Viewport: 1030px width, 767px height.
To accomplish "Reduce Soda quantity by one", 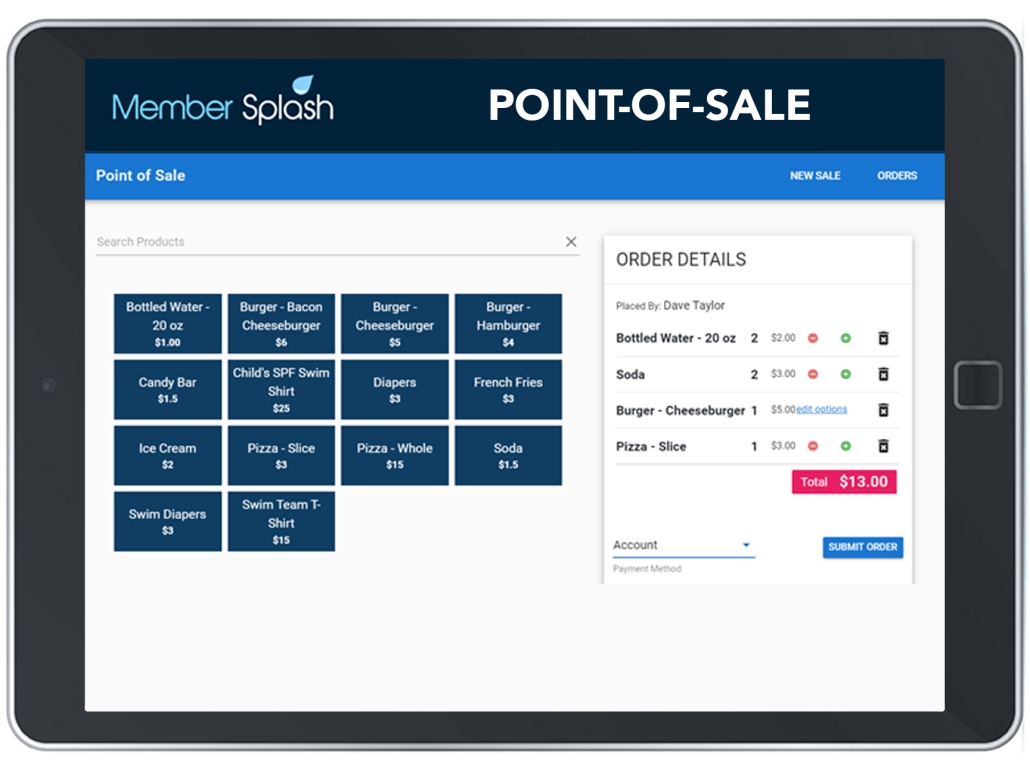I will pos(813,374).
